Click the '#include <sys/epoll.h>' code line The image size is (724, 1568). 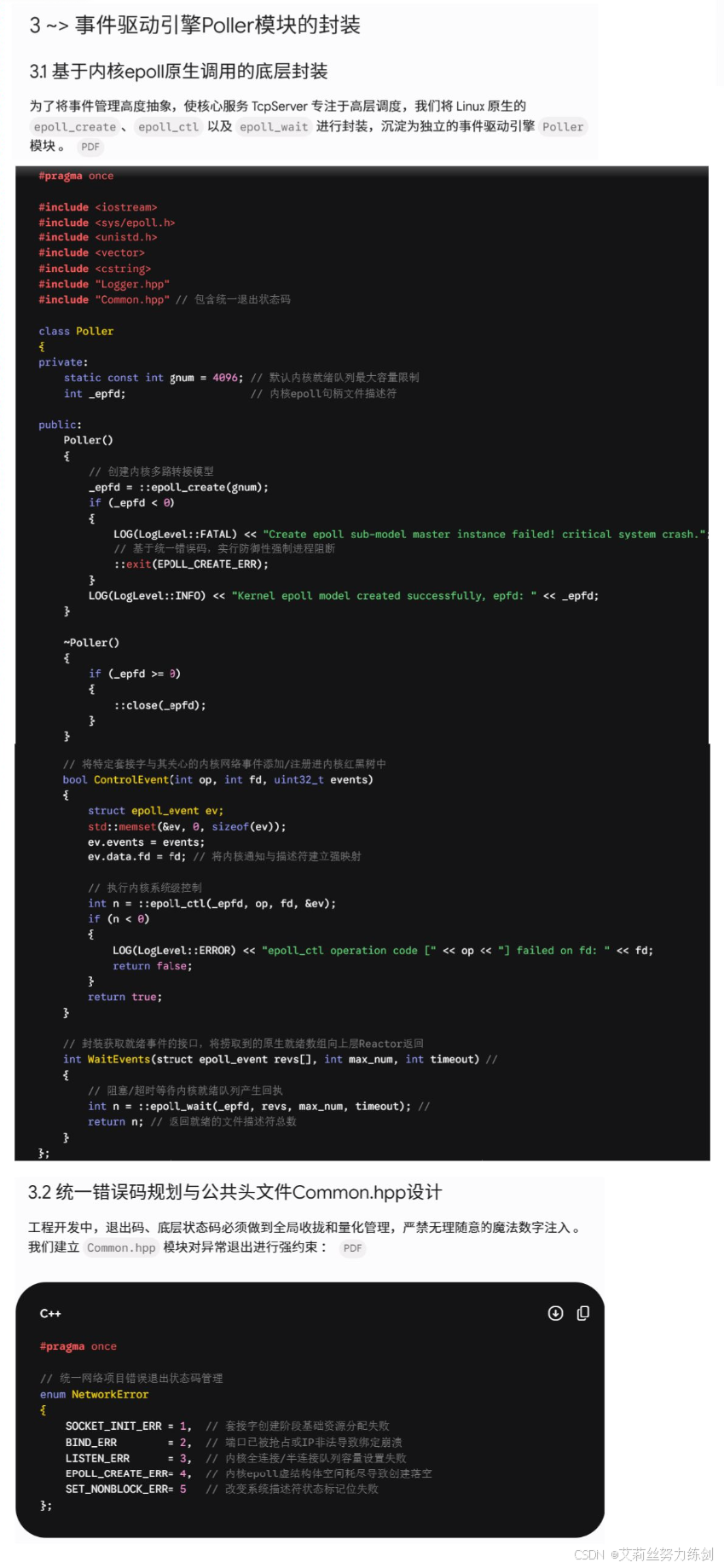[107, 223]
